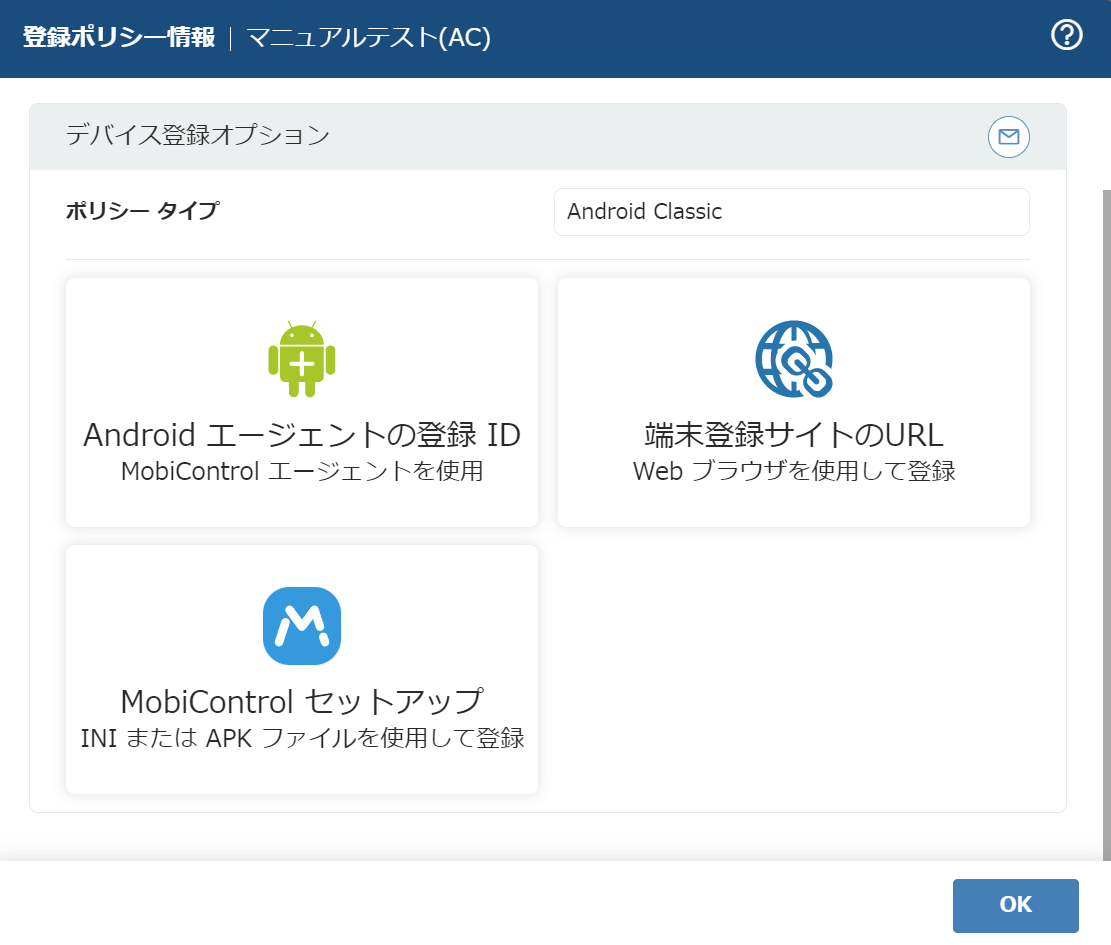Click the OK button
This screenshot has width=1111, height=945.
tap(1015, 905)
